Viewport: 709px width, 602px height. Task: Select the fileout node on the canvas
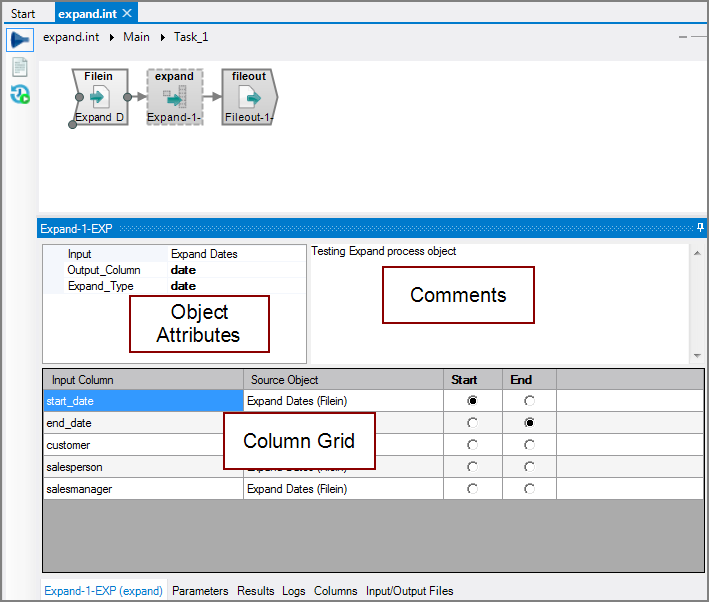pyautogui.click(x=249, y=97)
